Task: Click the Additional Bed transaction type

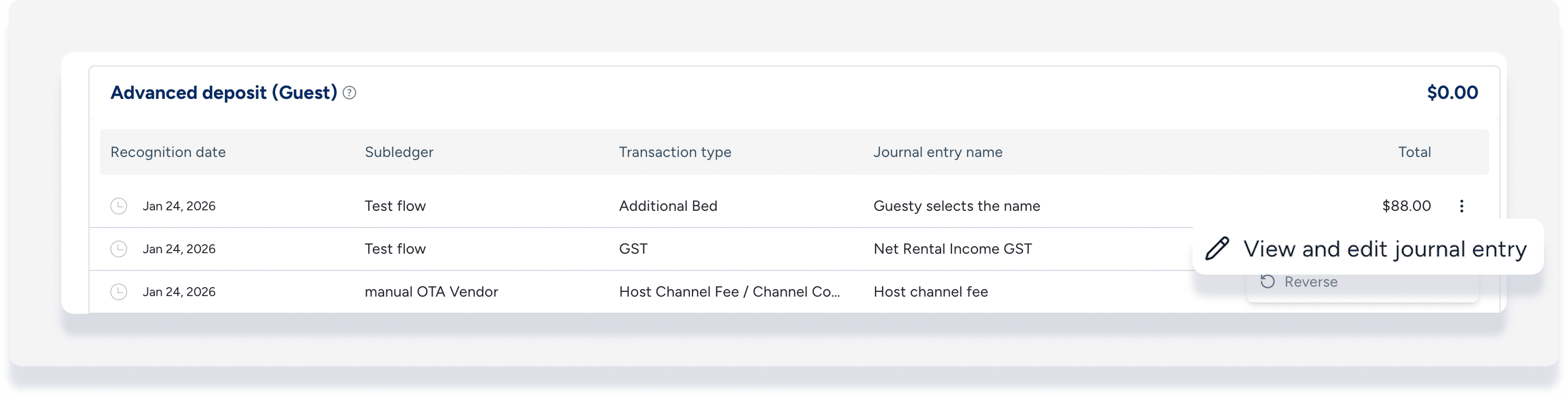Action: (668, 207)
